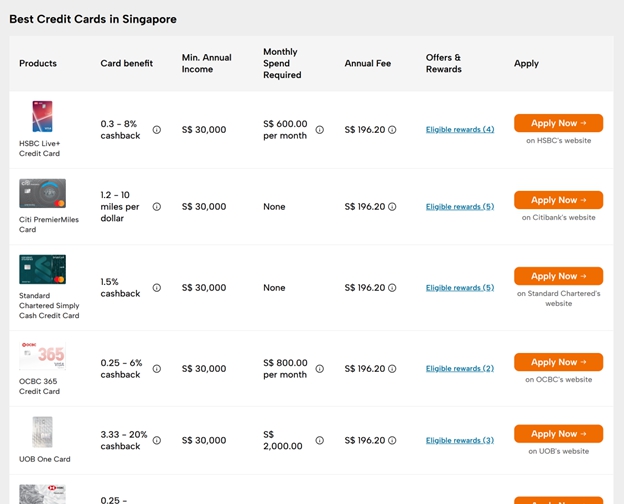Click the Min. Annual Income column header
The image size is (624, 504).
coord(207,63)
